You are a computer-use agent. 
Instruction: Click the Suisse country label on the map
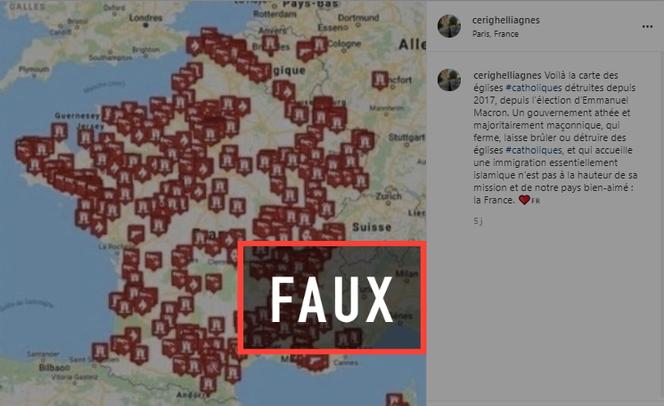372,227
